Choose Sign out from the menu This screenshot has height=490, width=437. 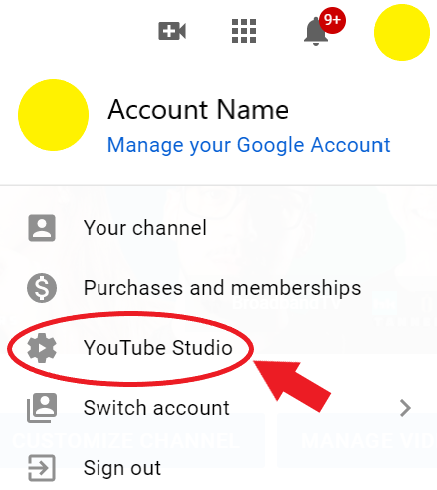[x=218, y=468]
